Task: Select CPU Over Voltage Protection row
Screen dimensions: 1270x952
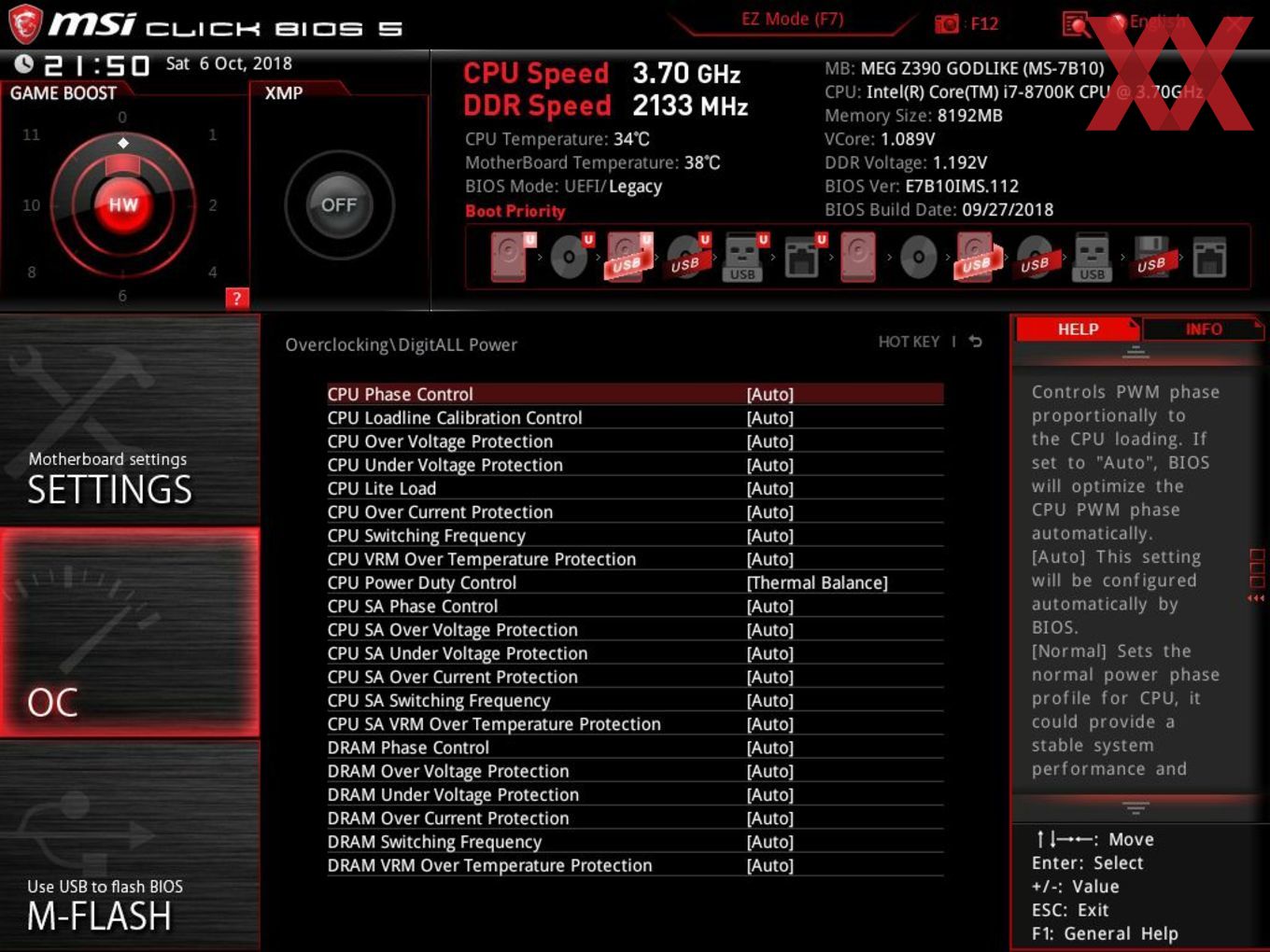Action: [635, 441]
